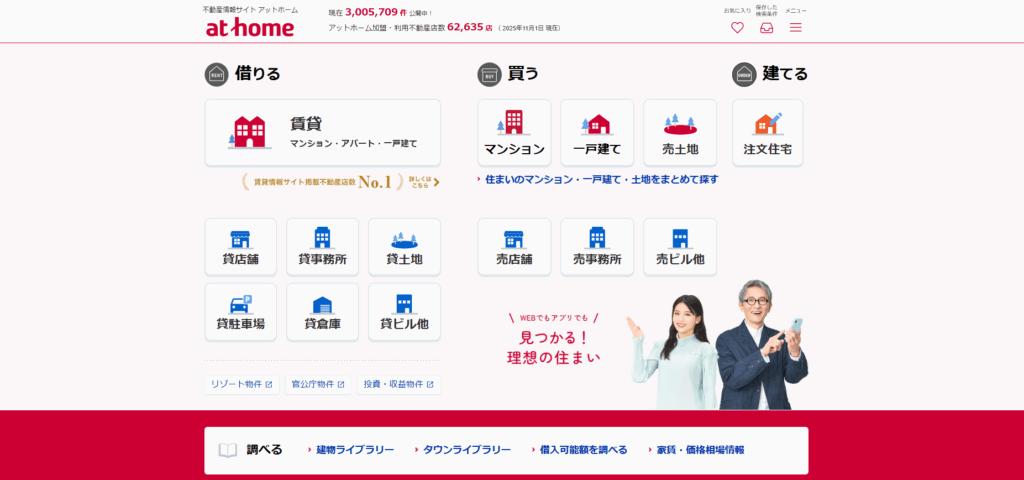
Task: Click the 売店舗 store for sale tile
Action: [x=514, y=247]
